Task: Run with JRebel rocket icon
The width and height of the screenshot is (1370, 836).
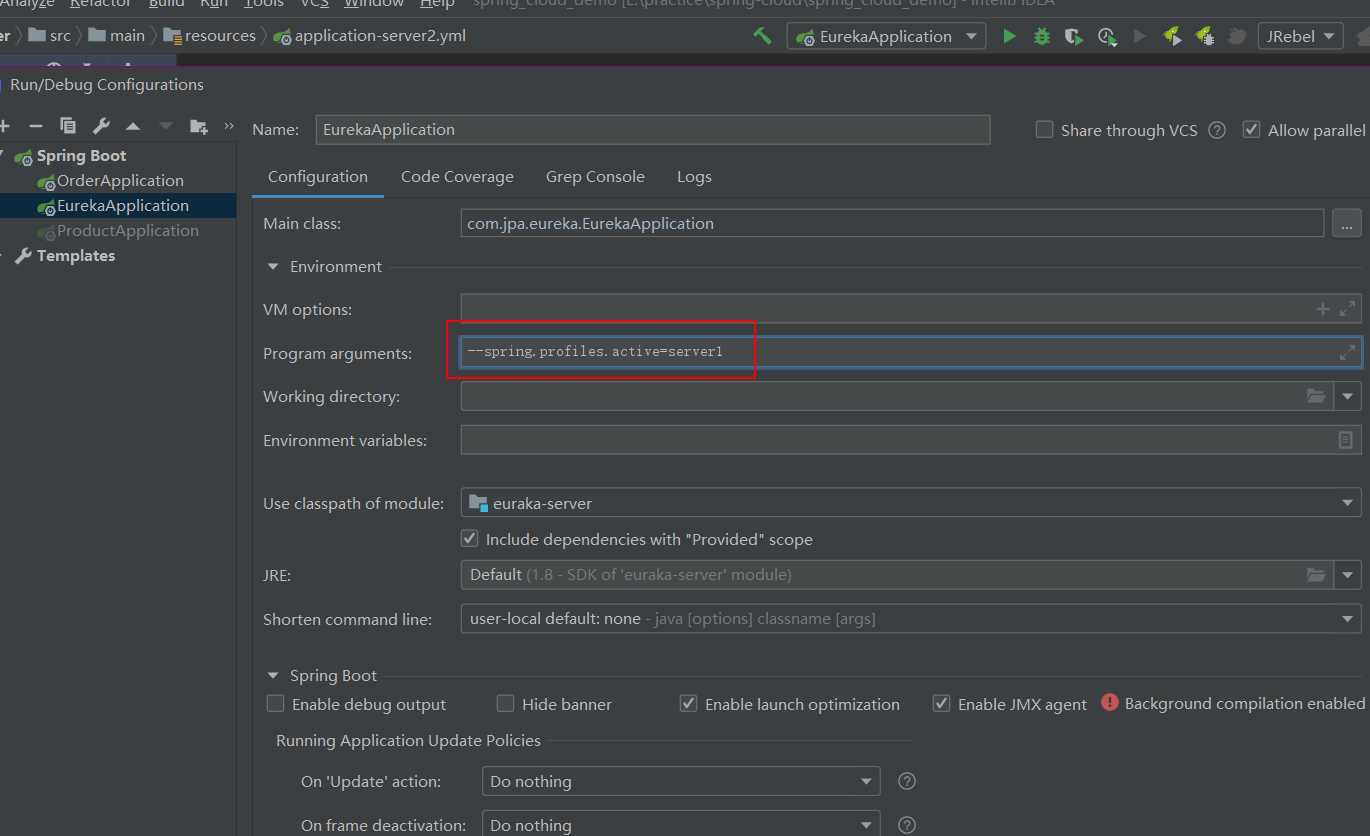Action: (x=1172, y=36)
